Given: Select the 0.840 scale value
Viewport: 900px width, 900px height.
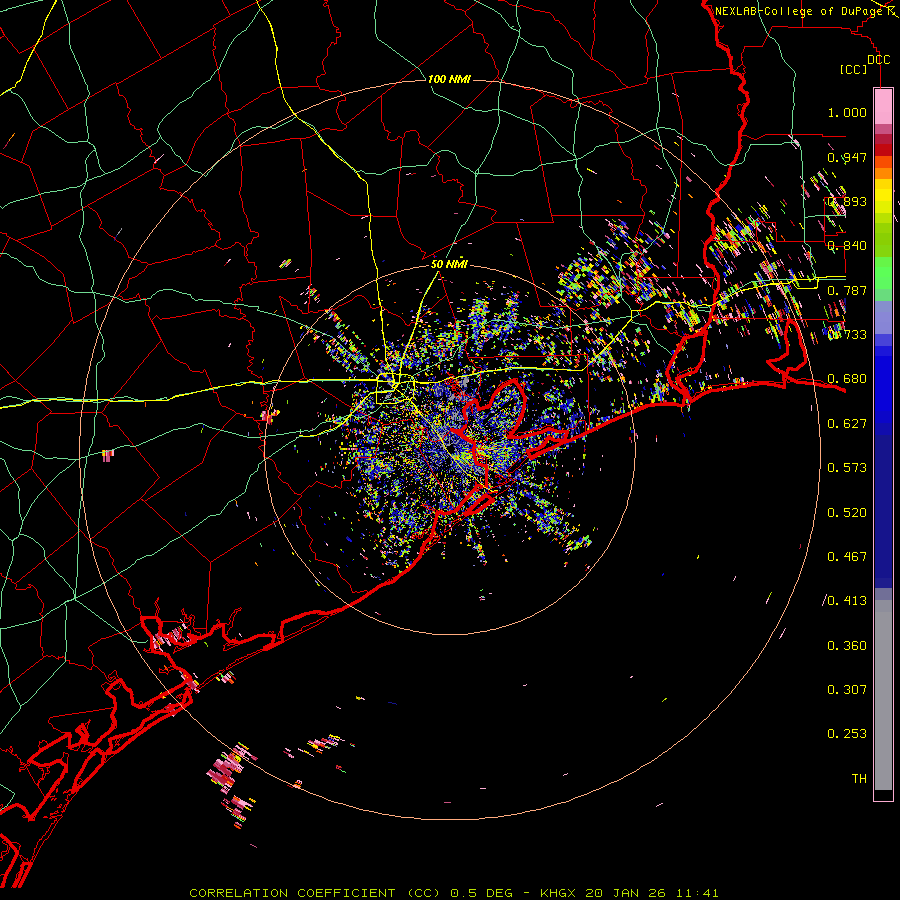Looking at the screenshot, I should [847, 246].
